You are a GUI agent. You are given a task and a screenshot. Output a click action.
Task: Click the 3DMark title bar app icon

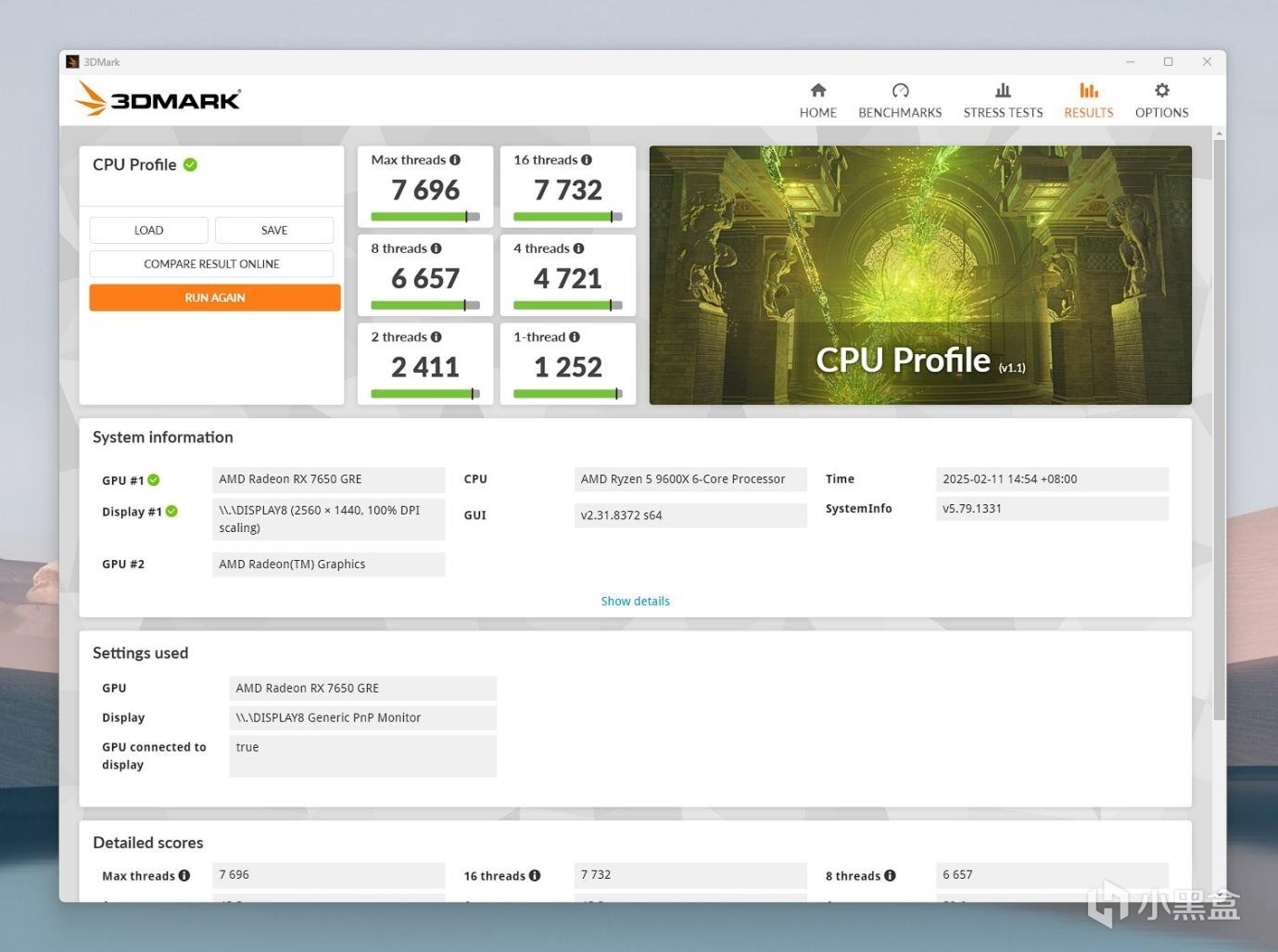point(72,62)
